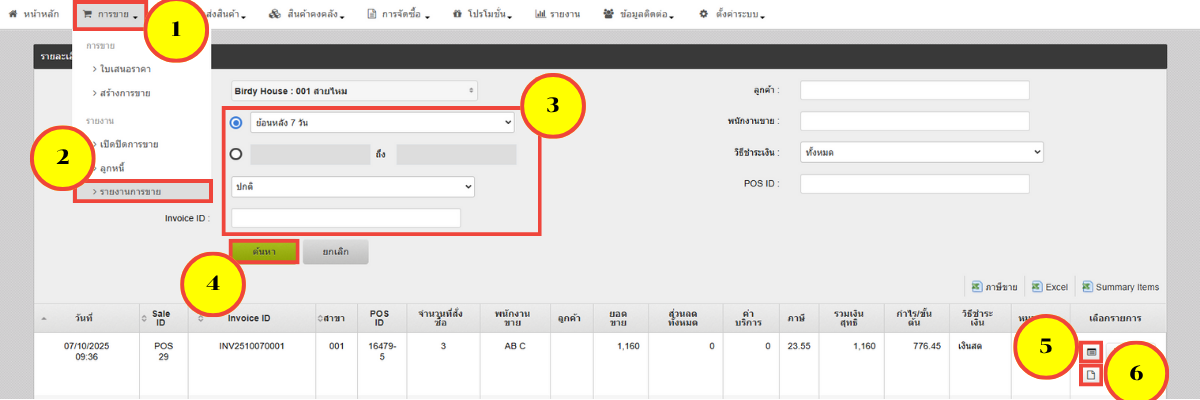
Task: Sort table by Sale ID column
Action: pos(162,317)
